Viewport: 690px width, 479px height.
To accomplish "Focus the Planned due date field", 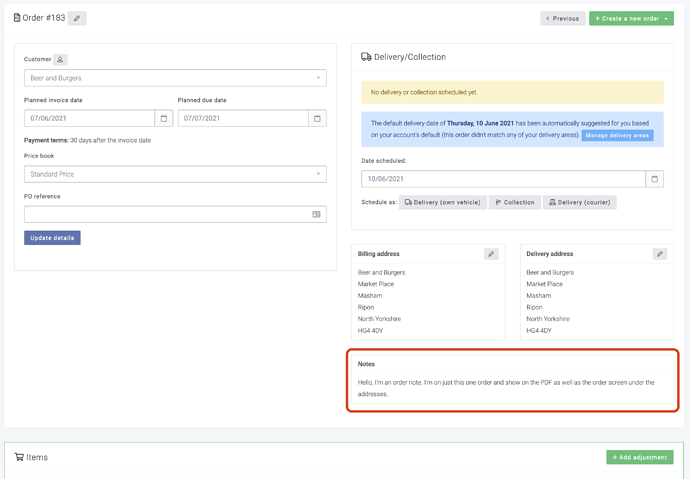I will click(243, 118).
